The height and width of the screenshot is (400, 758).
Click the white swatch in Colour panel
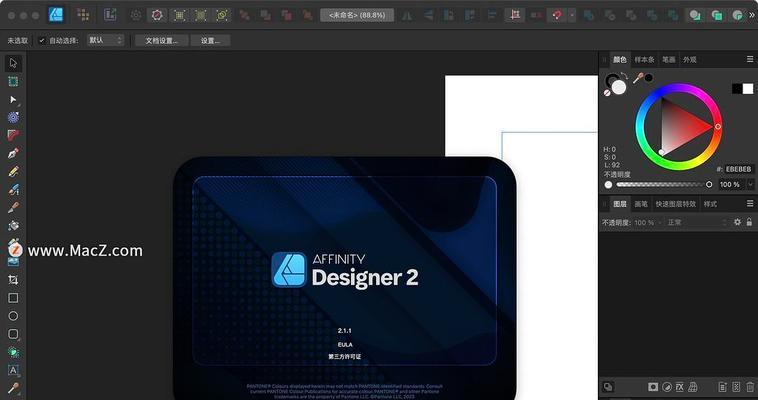(x=748, y=89)
